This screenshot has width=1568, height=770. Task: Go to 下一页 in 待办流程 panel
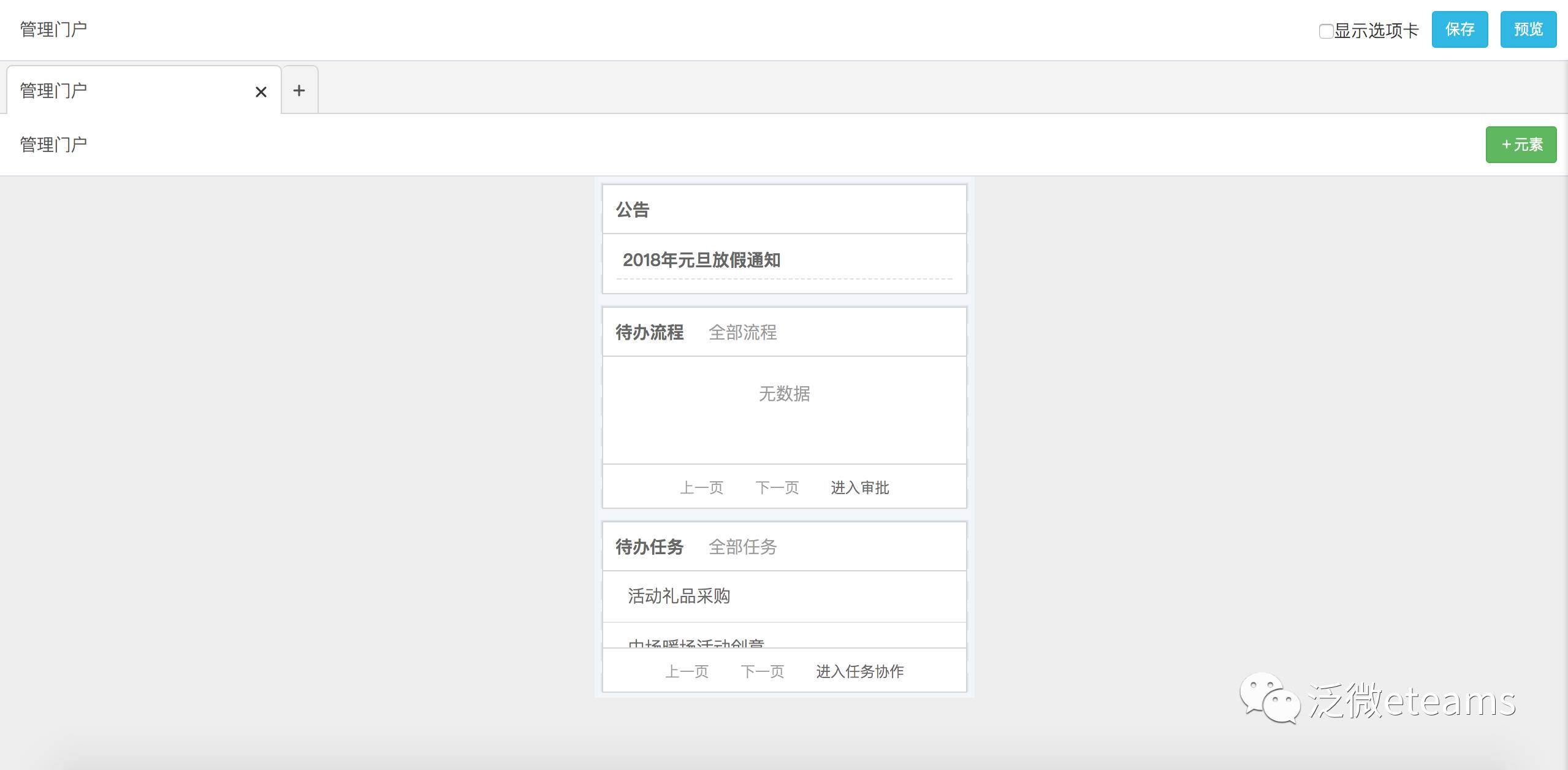click(777, 487)
